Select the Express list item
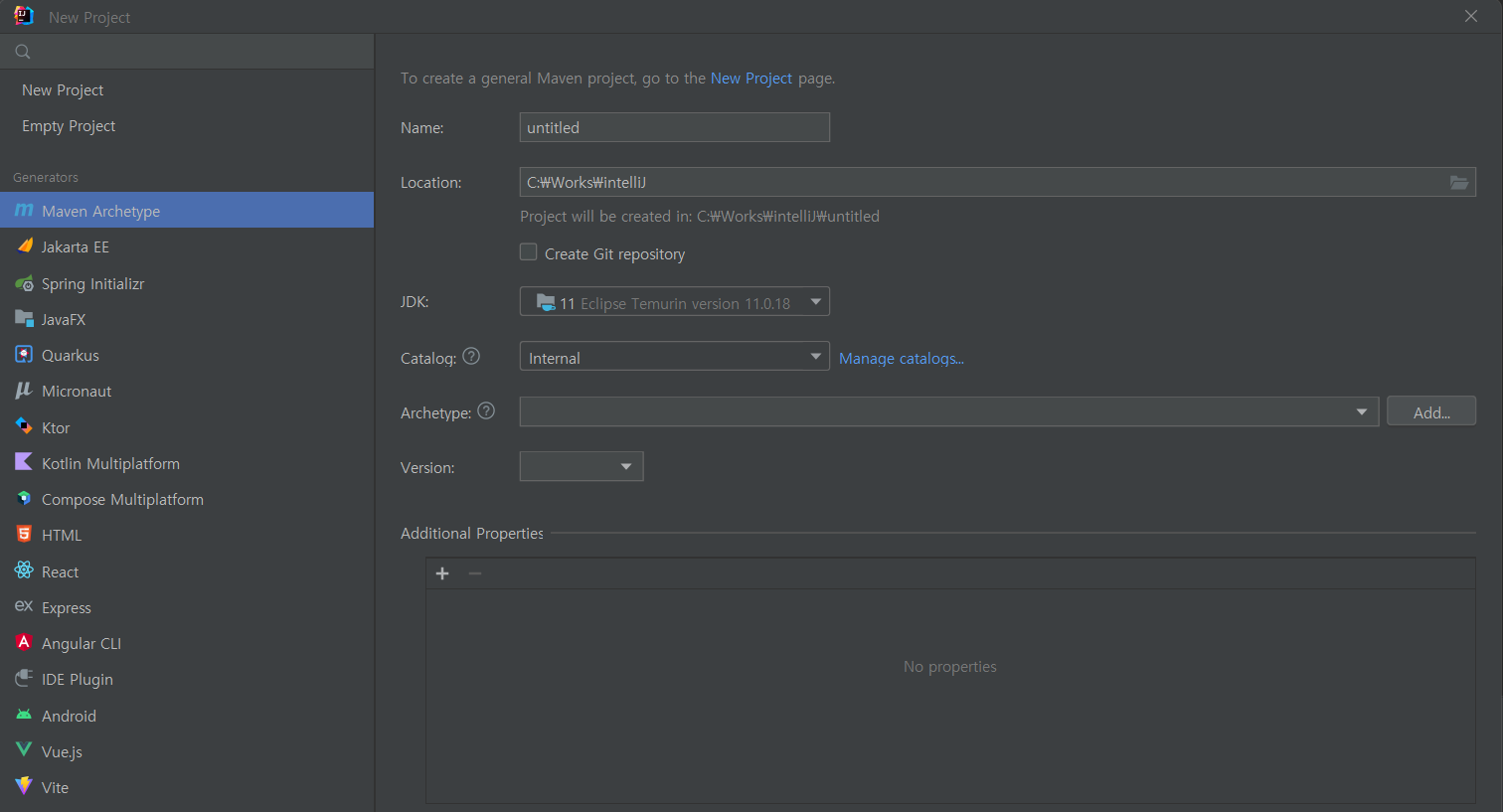1503x812 pixels. pos(187,607)
